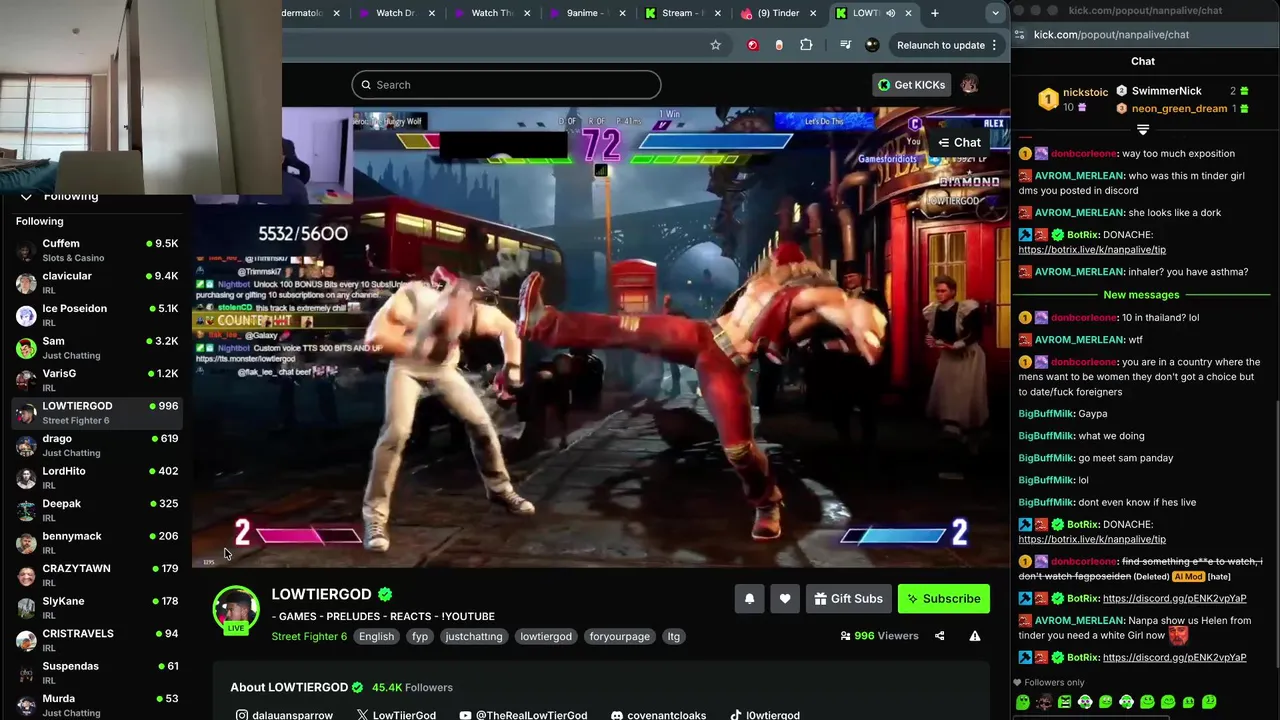Open a new browser tab
This screenshot has height=720, width=1280.
click(x=935, y=13)
